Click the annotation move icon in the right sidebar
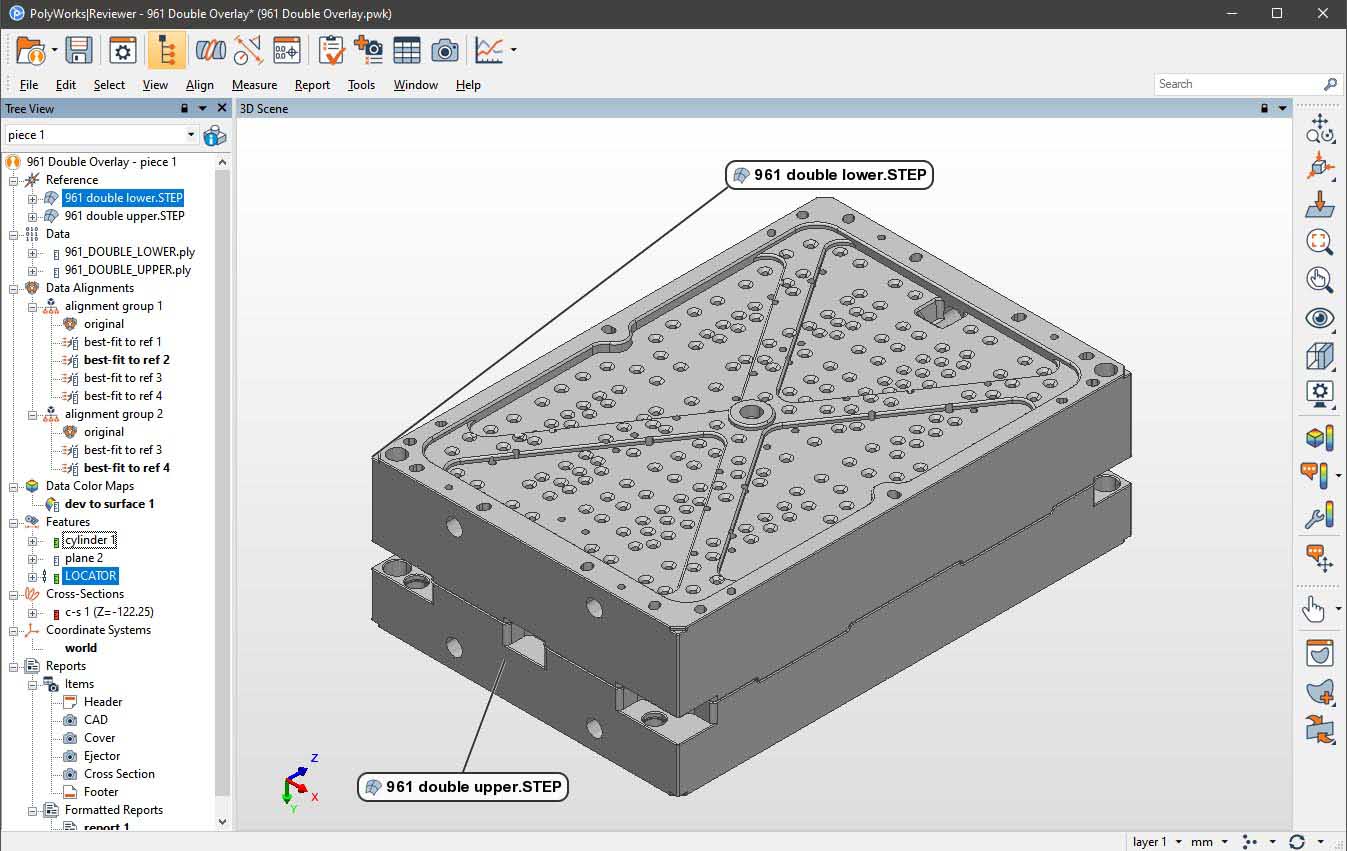The image size is (1347, 851). tap(1320, 558)
